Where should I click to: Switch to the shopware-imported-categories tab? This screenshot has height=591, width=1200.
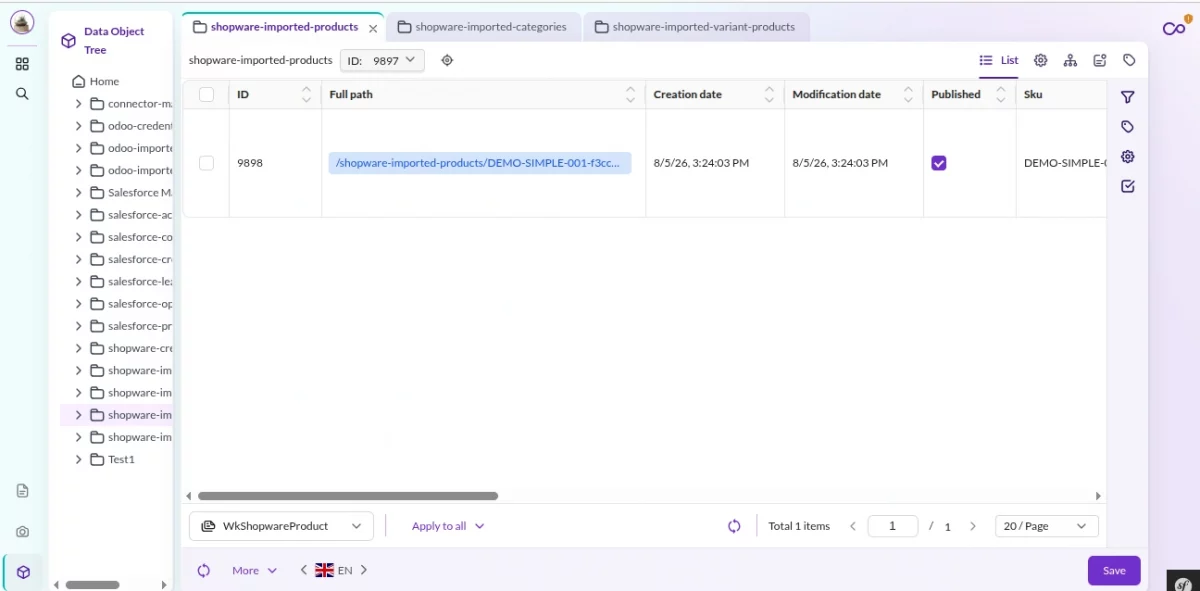(482, 27)
